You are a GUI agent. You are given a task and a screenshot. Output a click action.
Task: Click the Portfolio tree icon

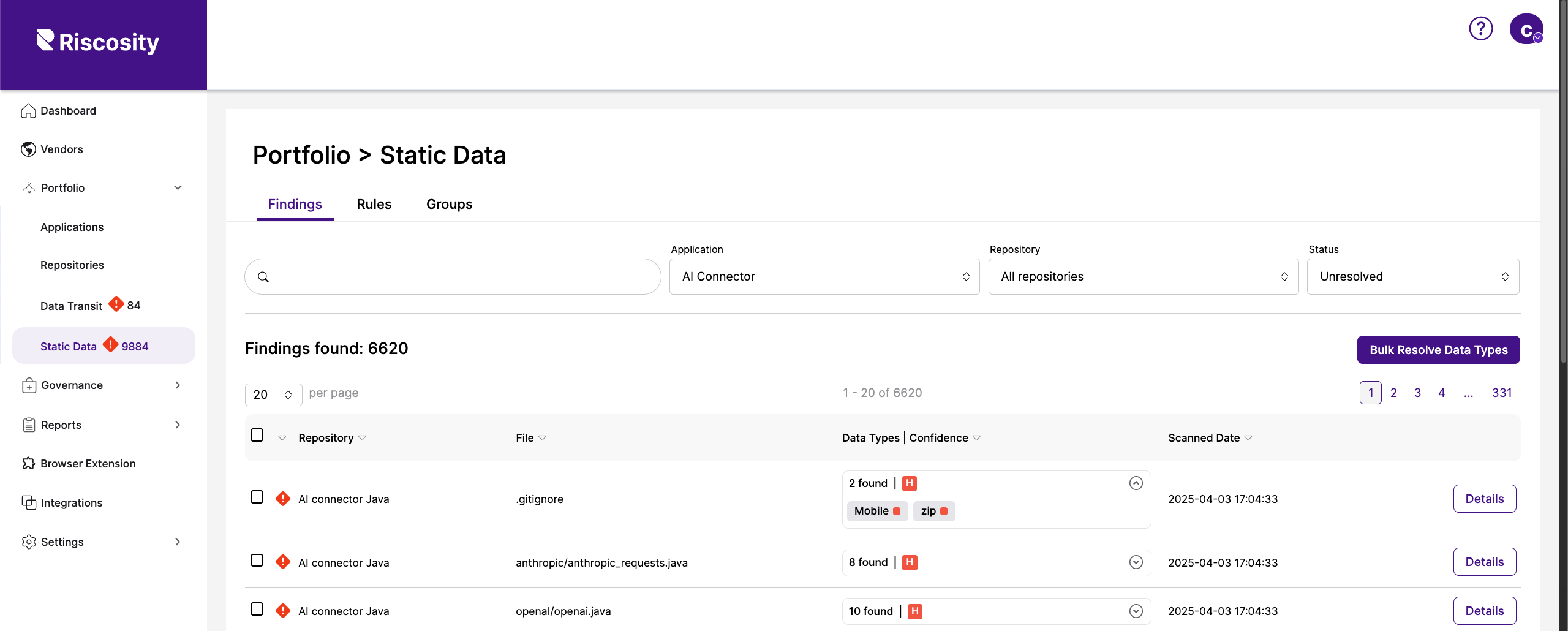pyautogui.click(x=29, y=188)
